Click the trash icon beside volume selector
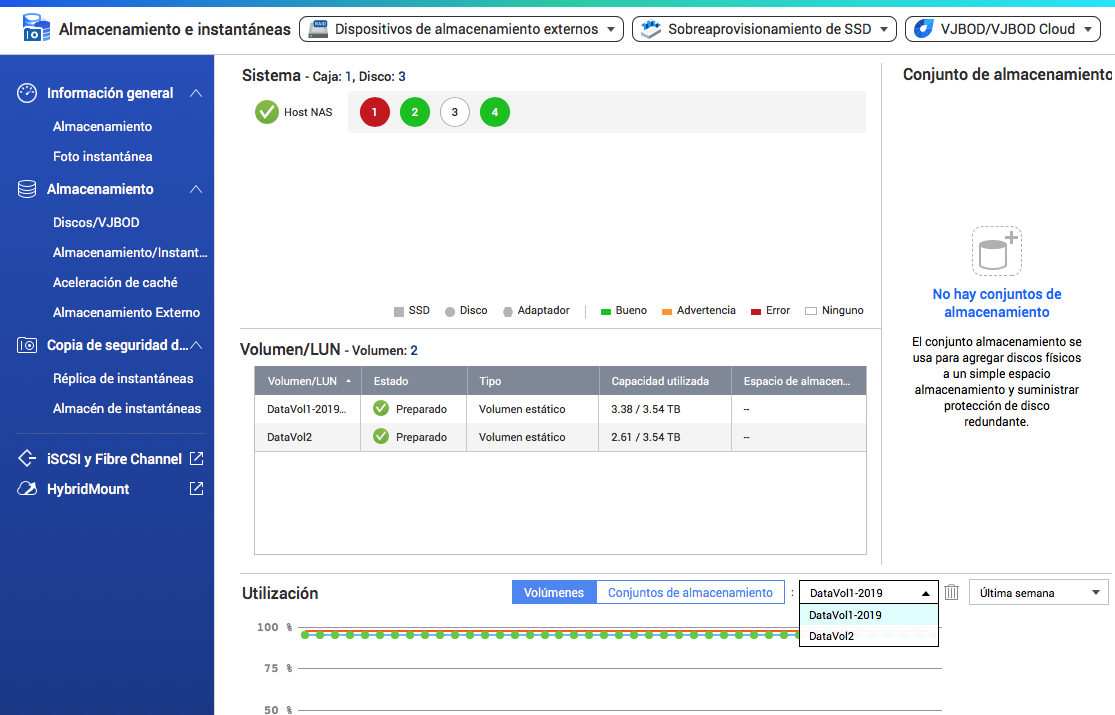Image resolution: width=1115 pixels, height=715 pixels. (952, 593)
